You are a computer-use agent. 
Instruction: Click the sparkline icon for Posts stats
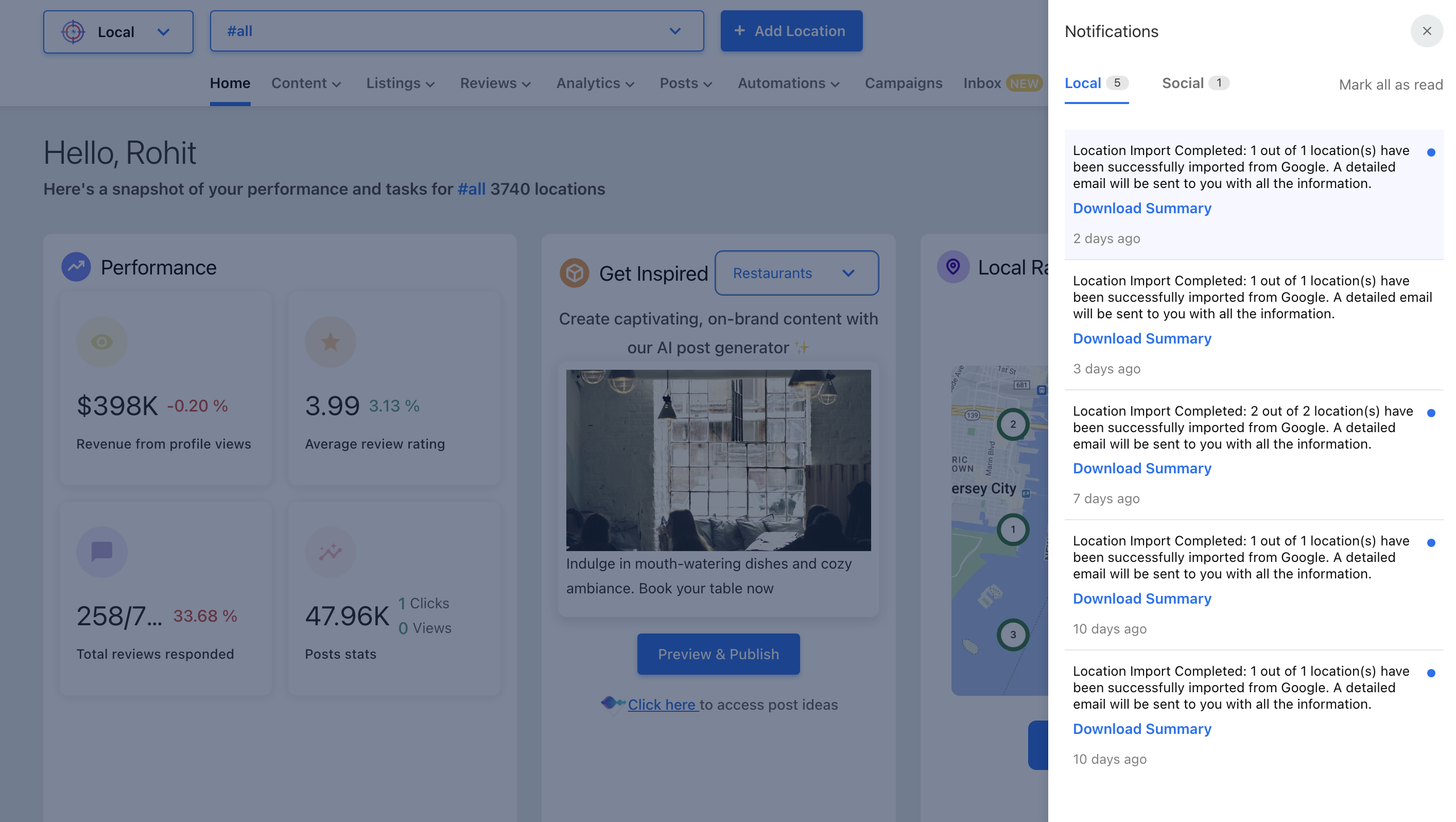[330, 551]
